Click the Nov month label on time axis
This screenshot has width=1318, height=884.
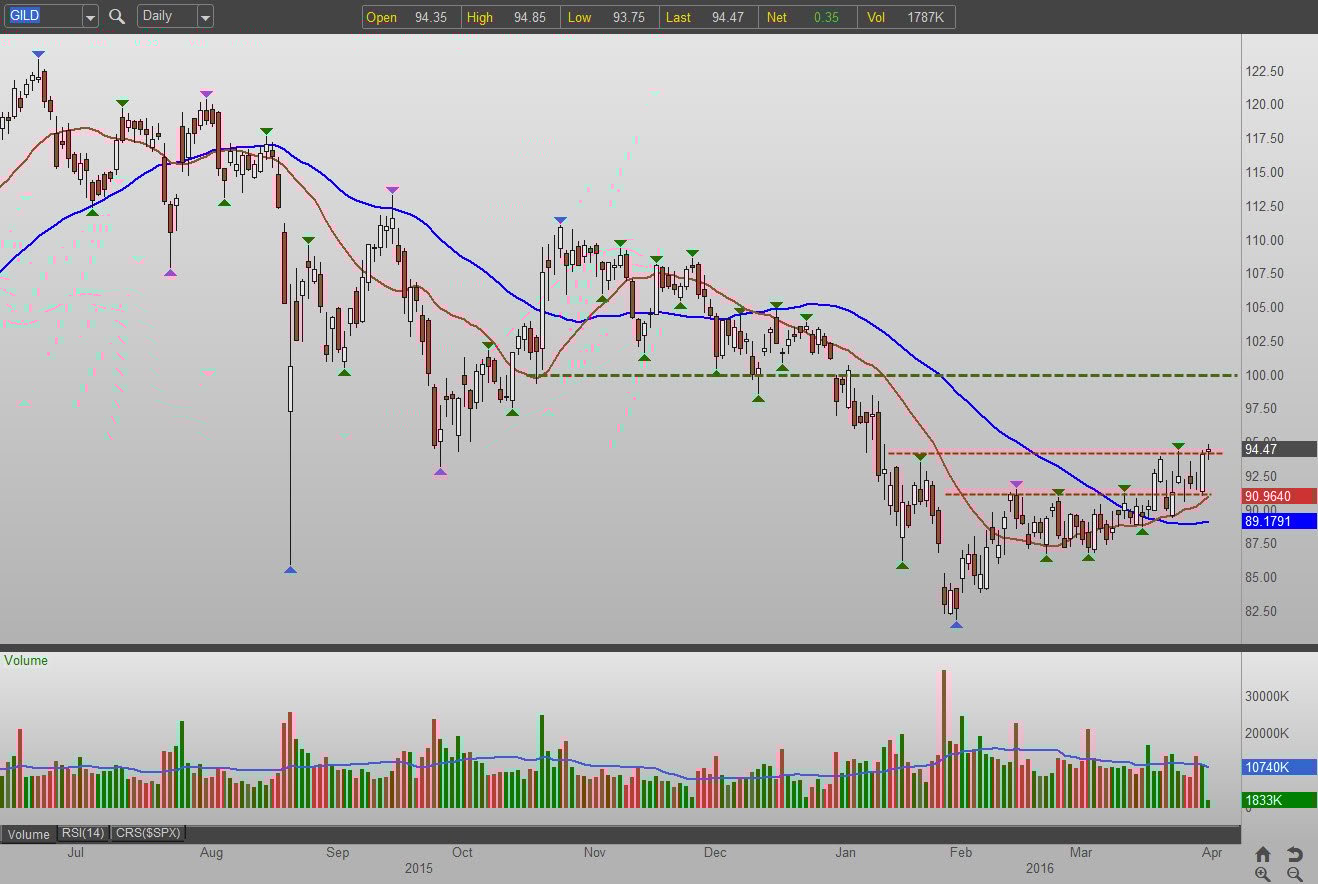click(595, 853)
